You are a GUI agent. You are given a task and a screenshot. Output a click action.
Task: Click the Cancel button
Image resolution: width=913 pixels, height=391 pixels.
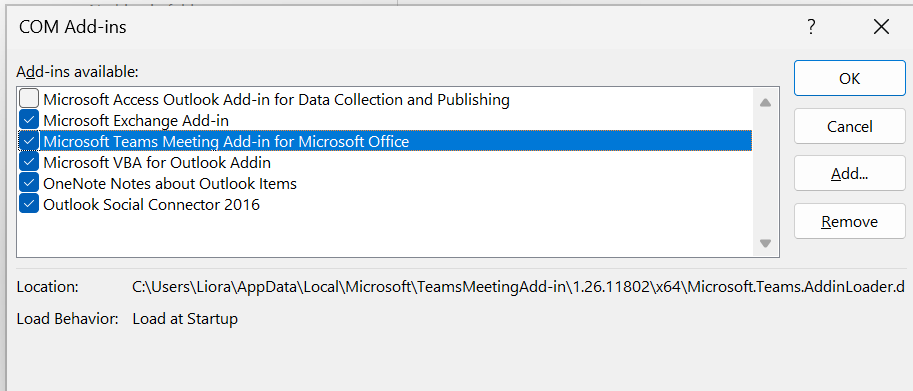point(850,126)
